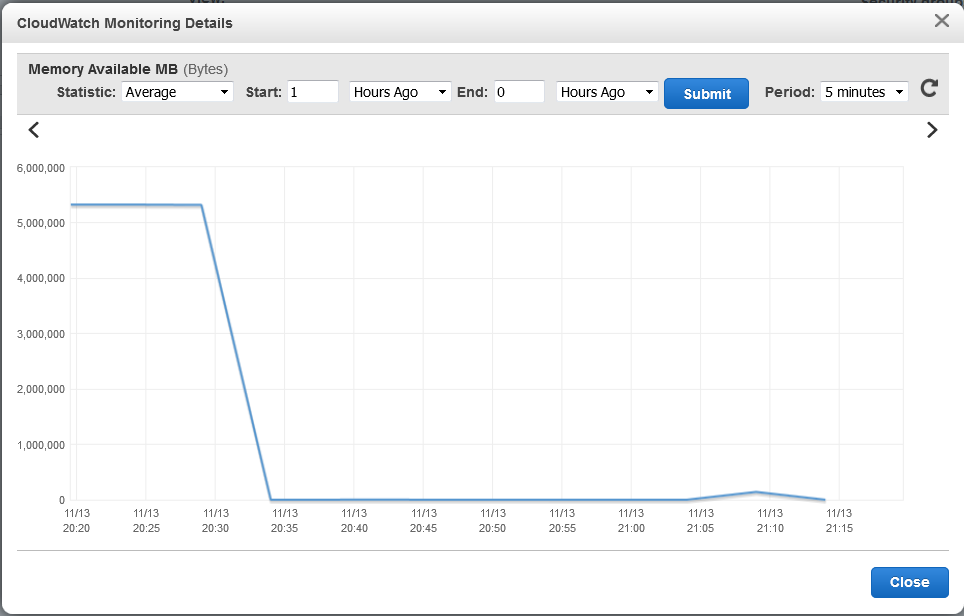The height and width of the screenshot is (616, 964).
Task: Click the 11/13 20:20 axis label
Action: click(77, 520)
